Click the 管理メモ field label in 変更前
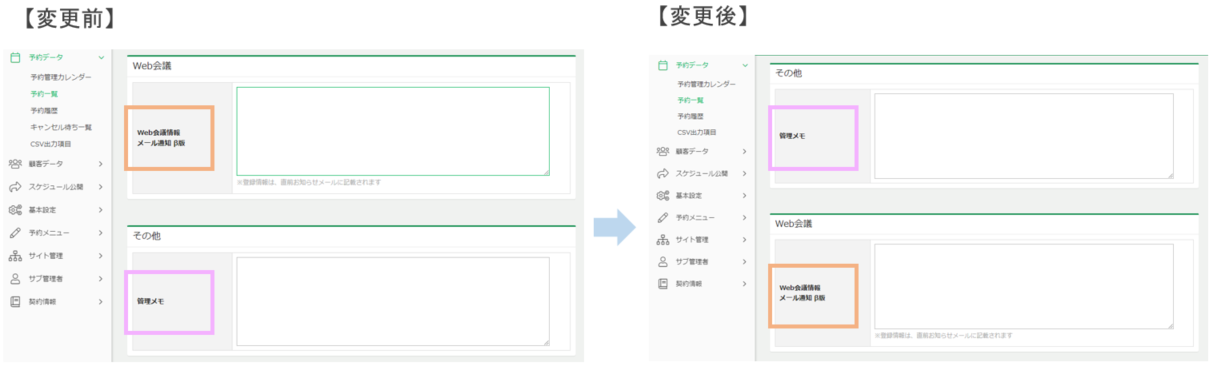This screenshot has height=385, width=1213. click(151, 301)
